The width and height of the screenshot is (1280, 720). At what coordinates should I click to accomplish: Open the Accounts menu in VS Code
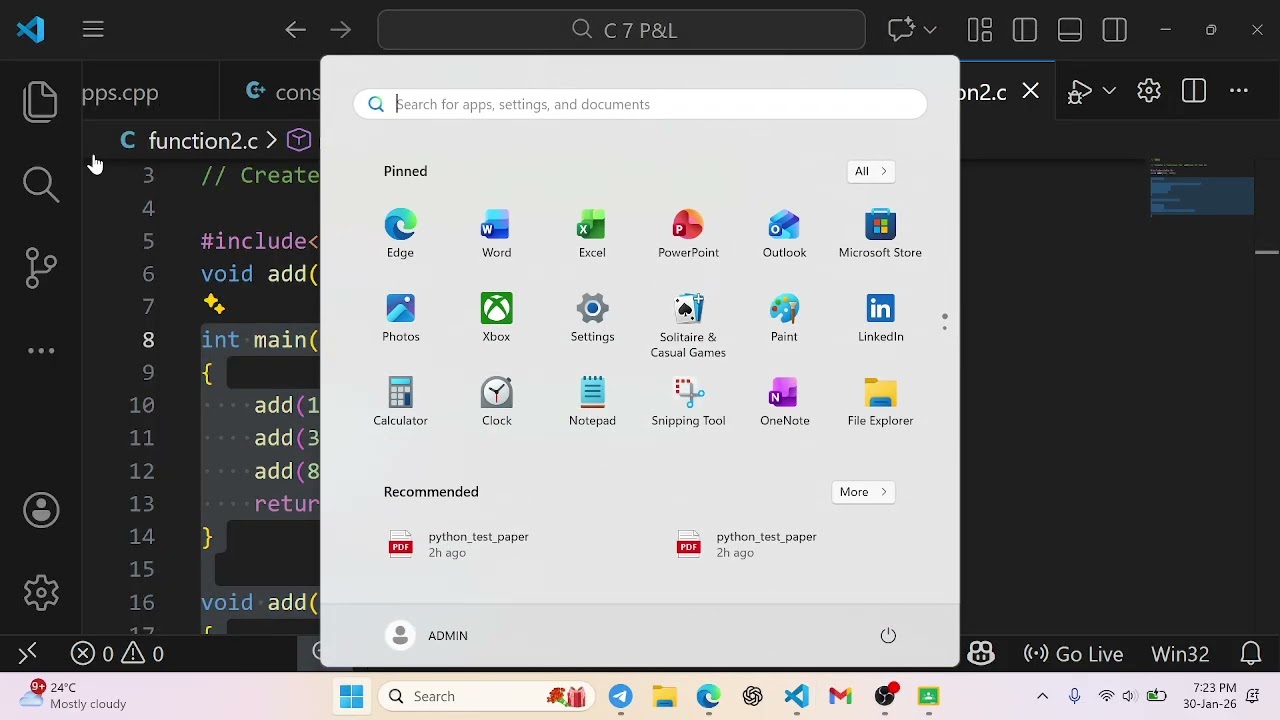point(41,510)
